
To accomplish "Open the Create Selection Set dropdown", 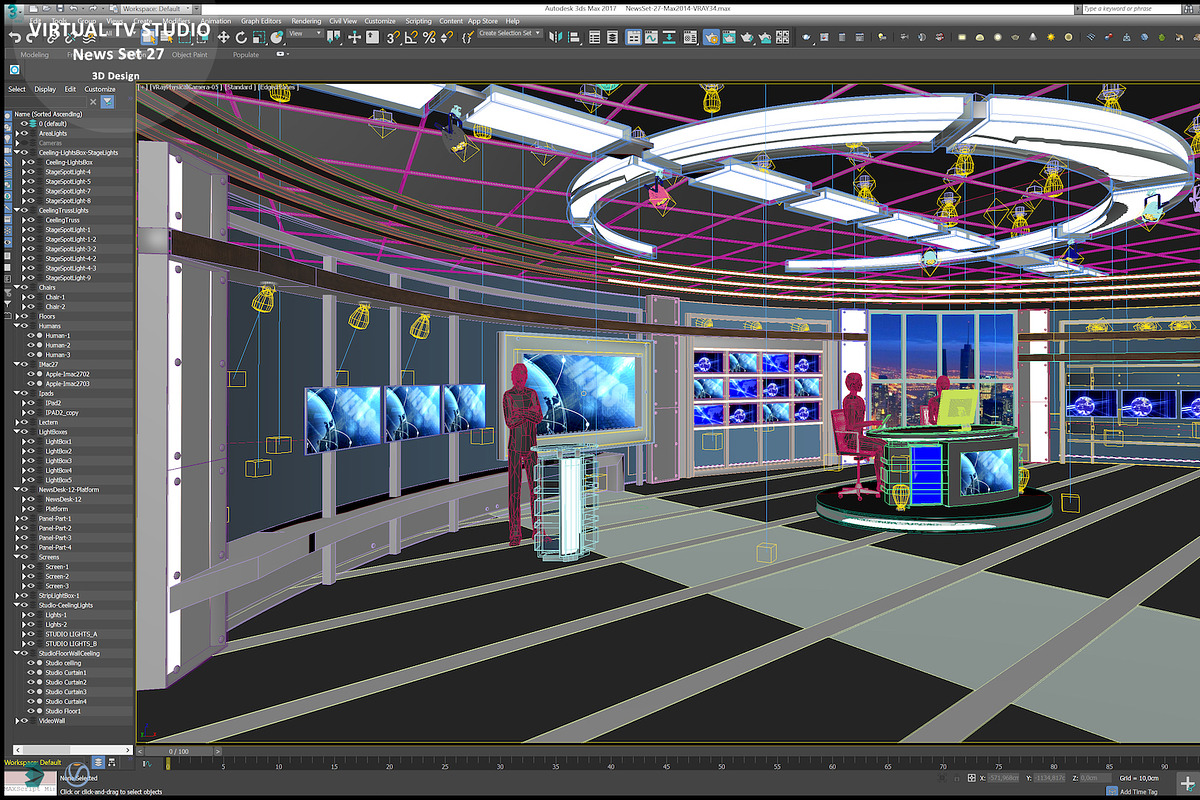I will click(x=510, y=33).
